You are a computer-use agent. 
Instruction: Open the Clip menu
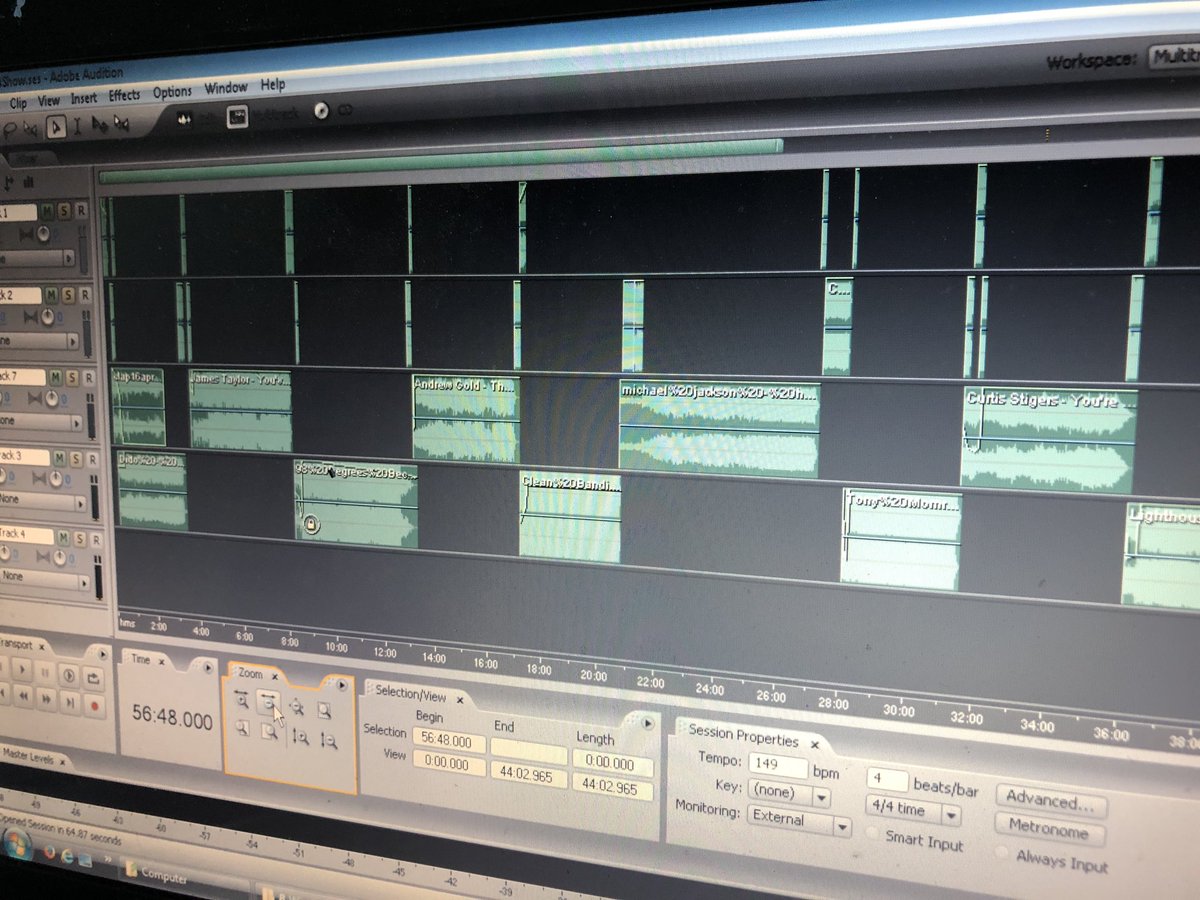click(x=18, y=103)
